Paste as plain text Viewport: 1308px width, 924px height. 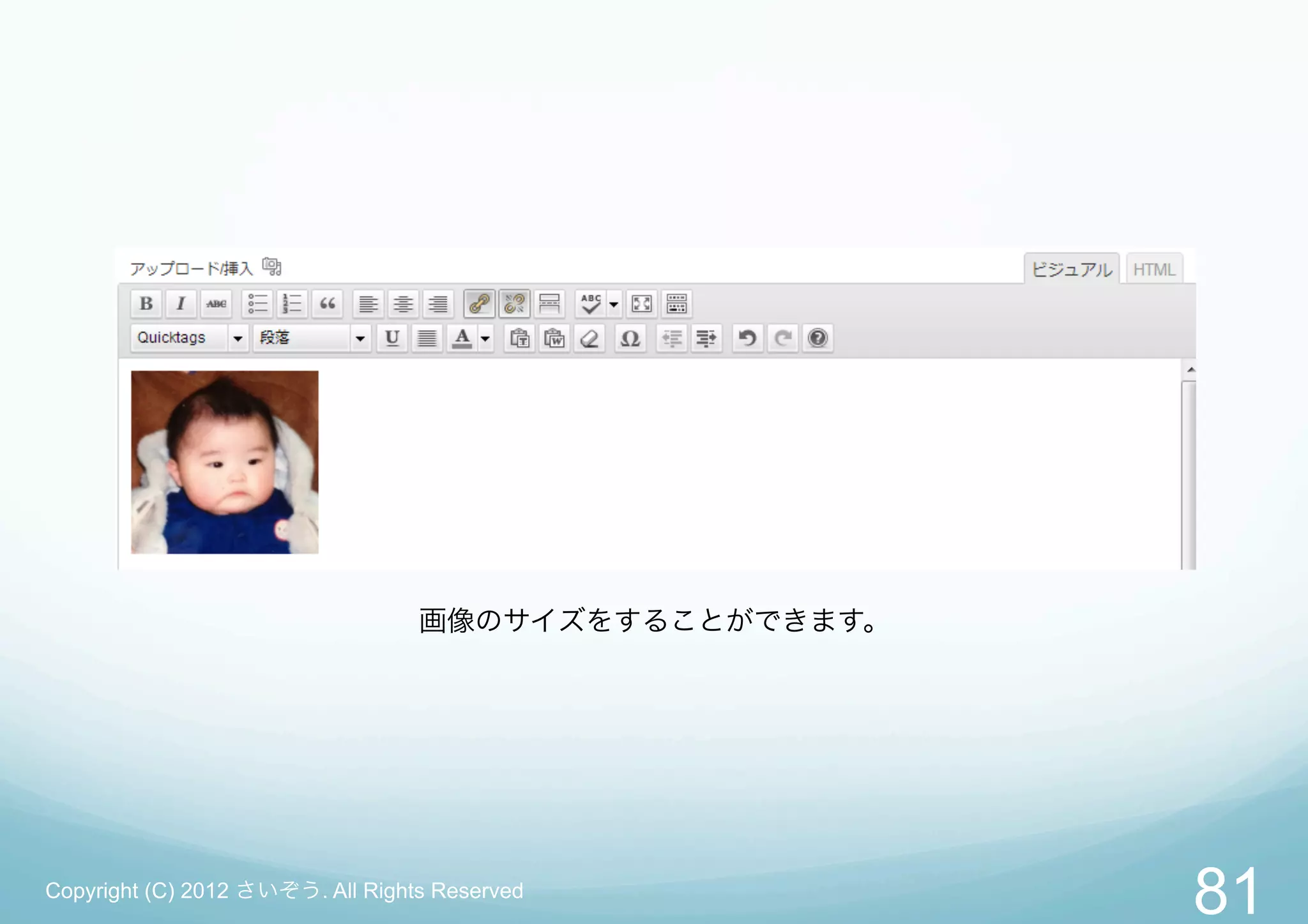tap(520, 338)
